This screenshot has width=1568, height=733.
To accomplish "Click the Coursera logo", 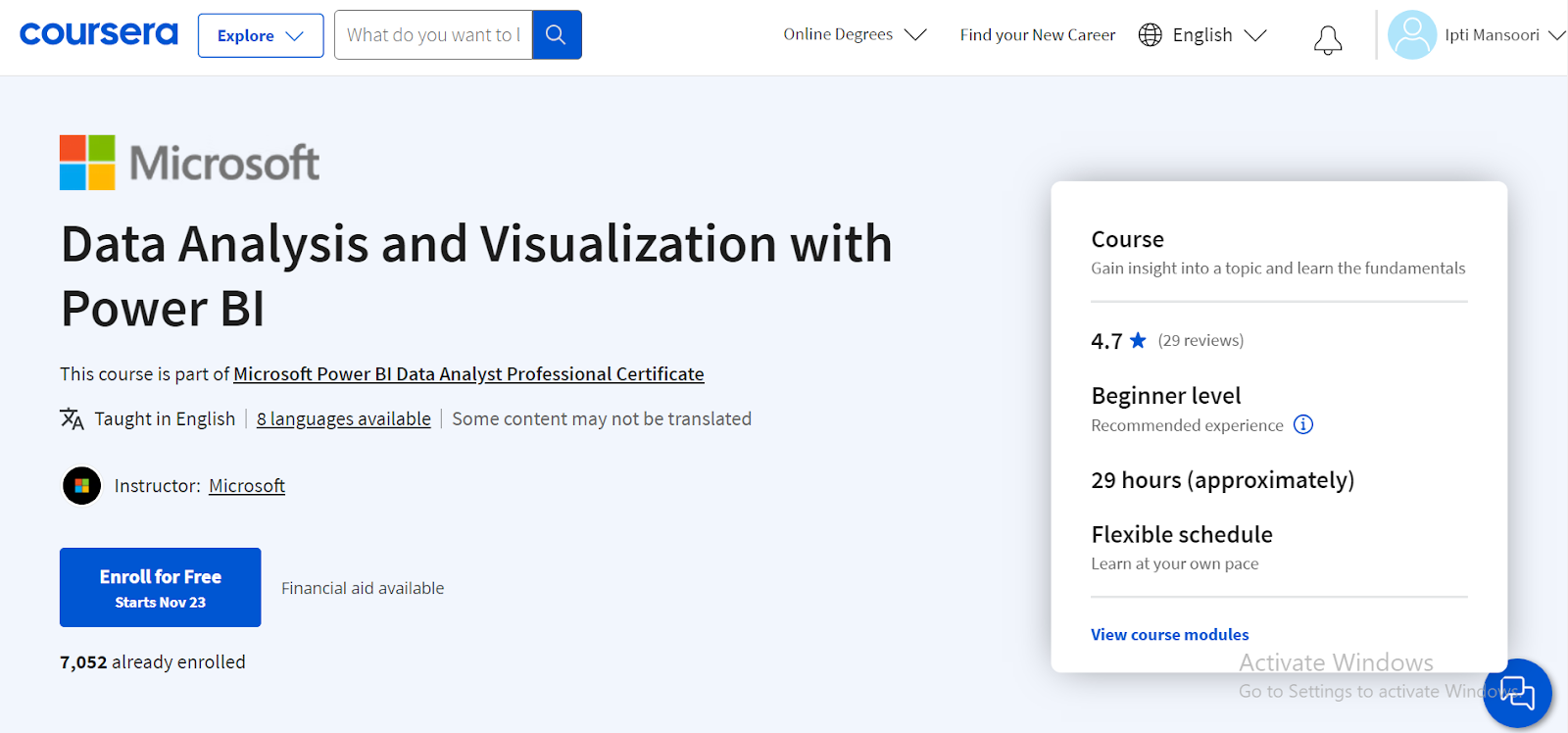I will (99, 34).
